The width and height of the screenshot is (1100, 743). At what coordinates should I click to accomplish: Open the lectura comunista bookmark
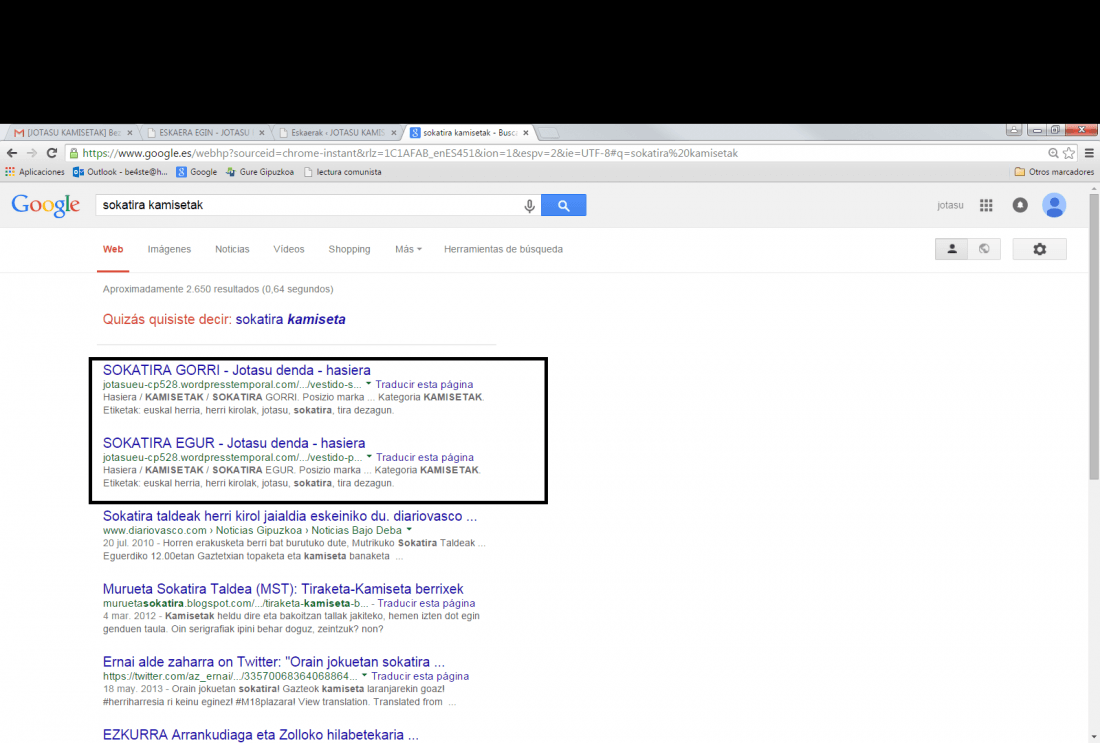coord(342,172)
